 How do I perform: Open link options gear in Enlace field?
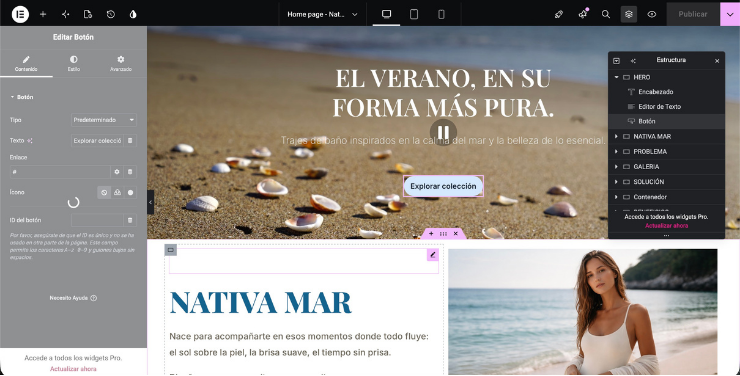click(117, 172)
